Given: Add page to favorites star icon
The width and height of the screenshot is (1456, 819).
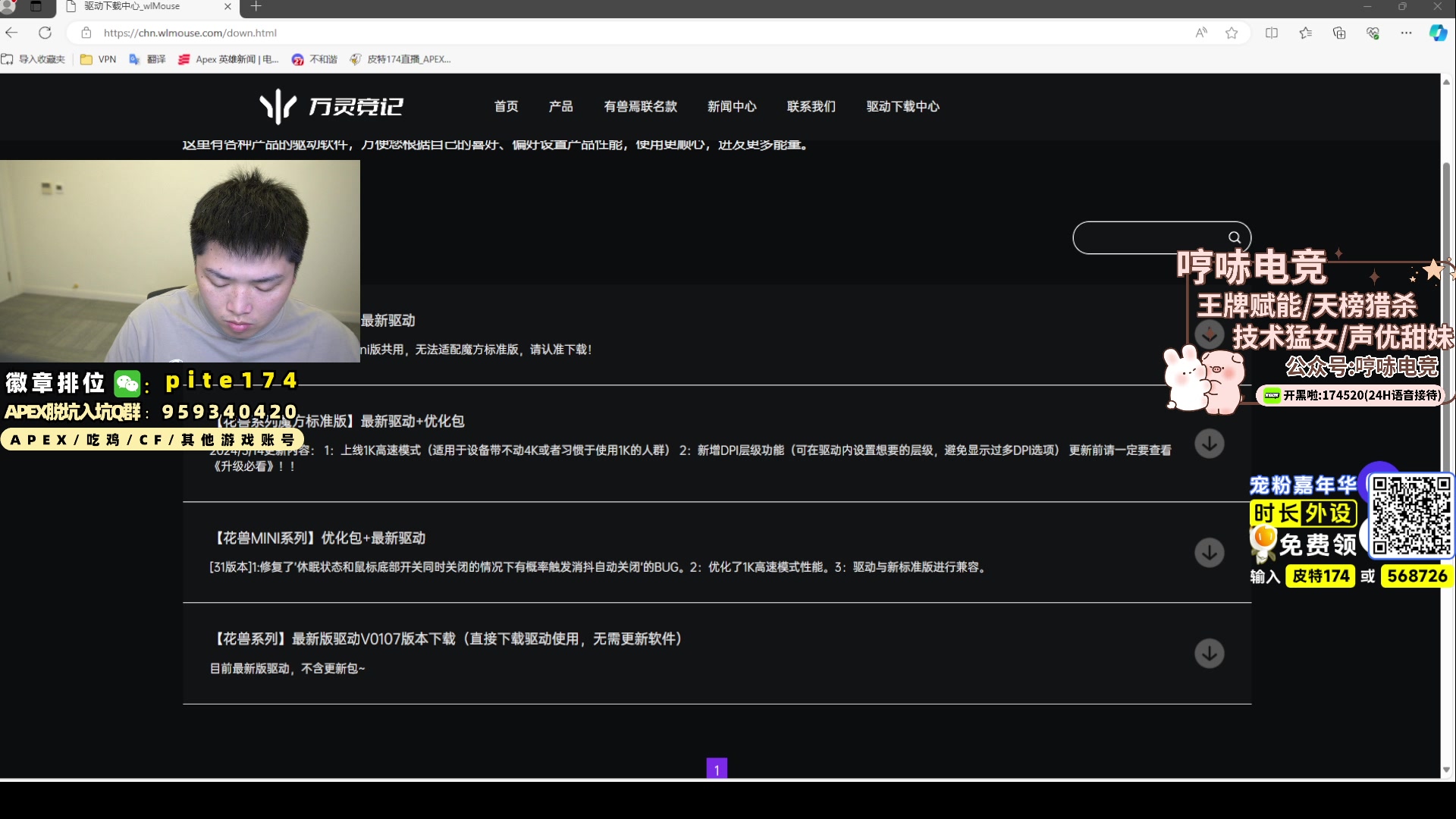Looking at the screenshot, I should point(1232,33).
